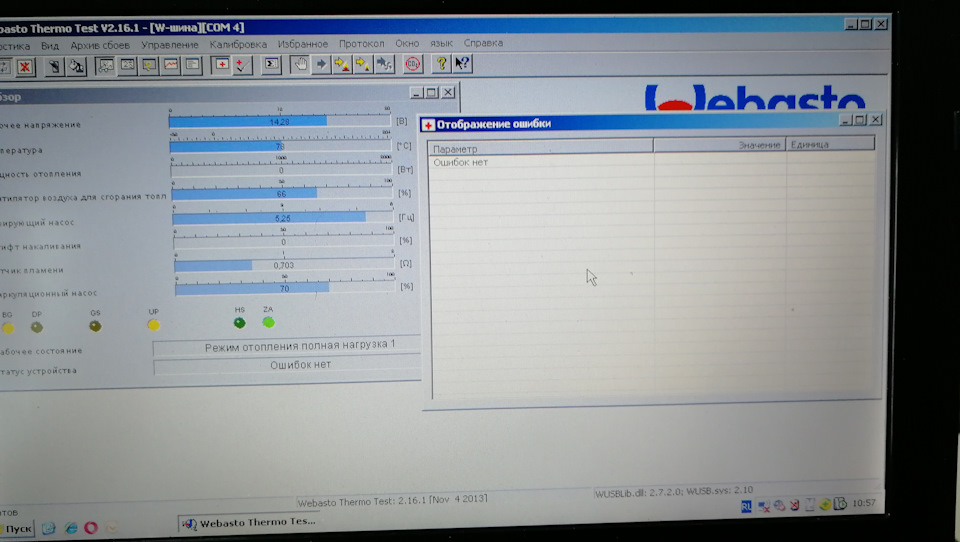Open the error display red cross icon
This screenshot has width=960, height=542.
(222, 65)
